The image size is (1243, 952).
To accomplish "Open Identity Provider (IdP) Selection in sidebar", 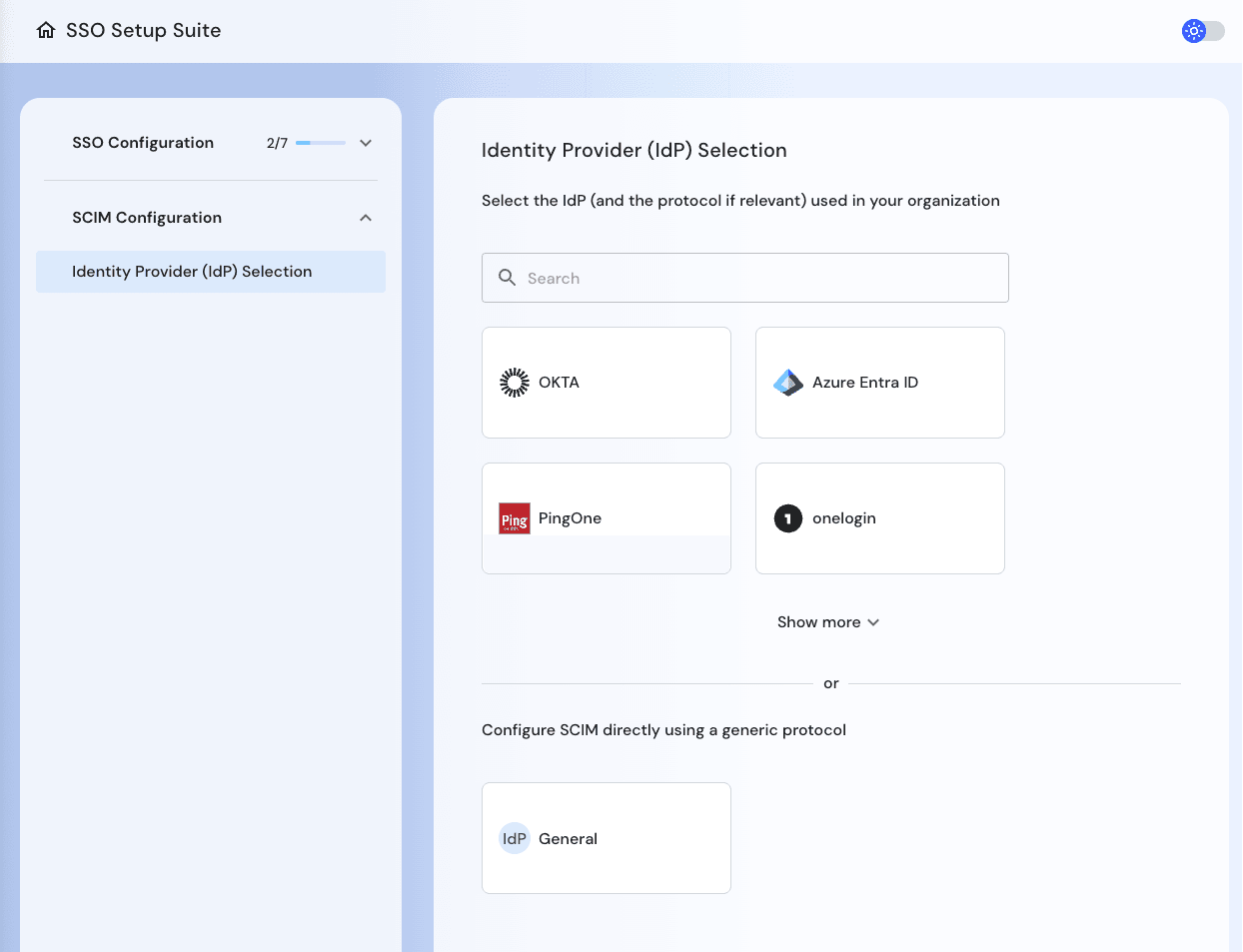I will (191, 271).
